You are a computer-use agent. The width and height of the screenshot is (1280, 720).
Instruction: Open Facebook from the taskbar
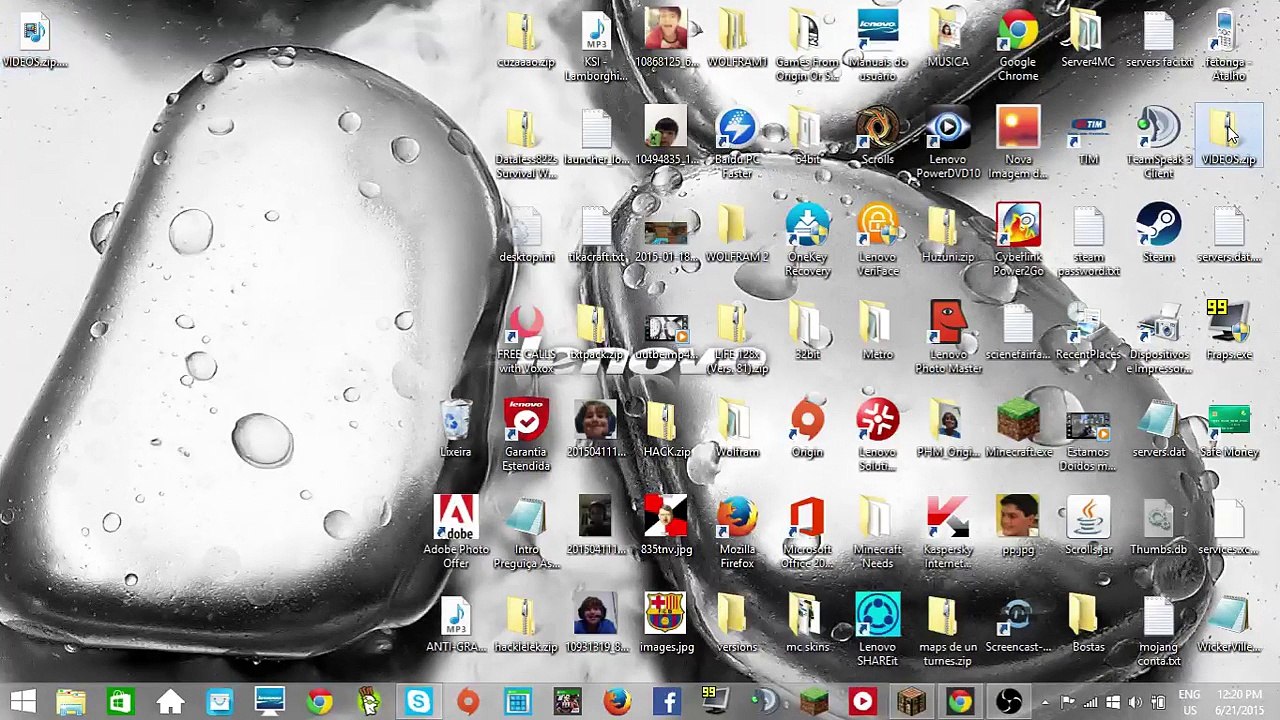(x=666, y=701)
